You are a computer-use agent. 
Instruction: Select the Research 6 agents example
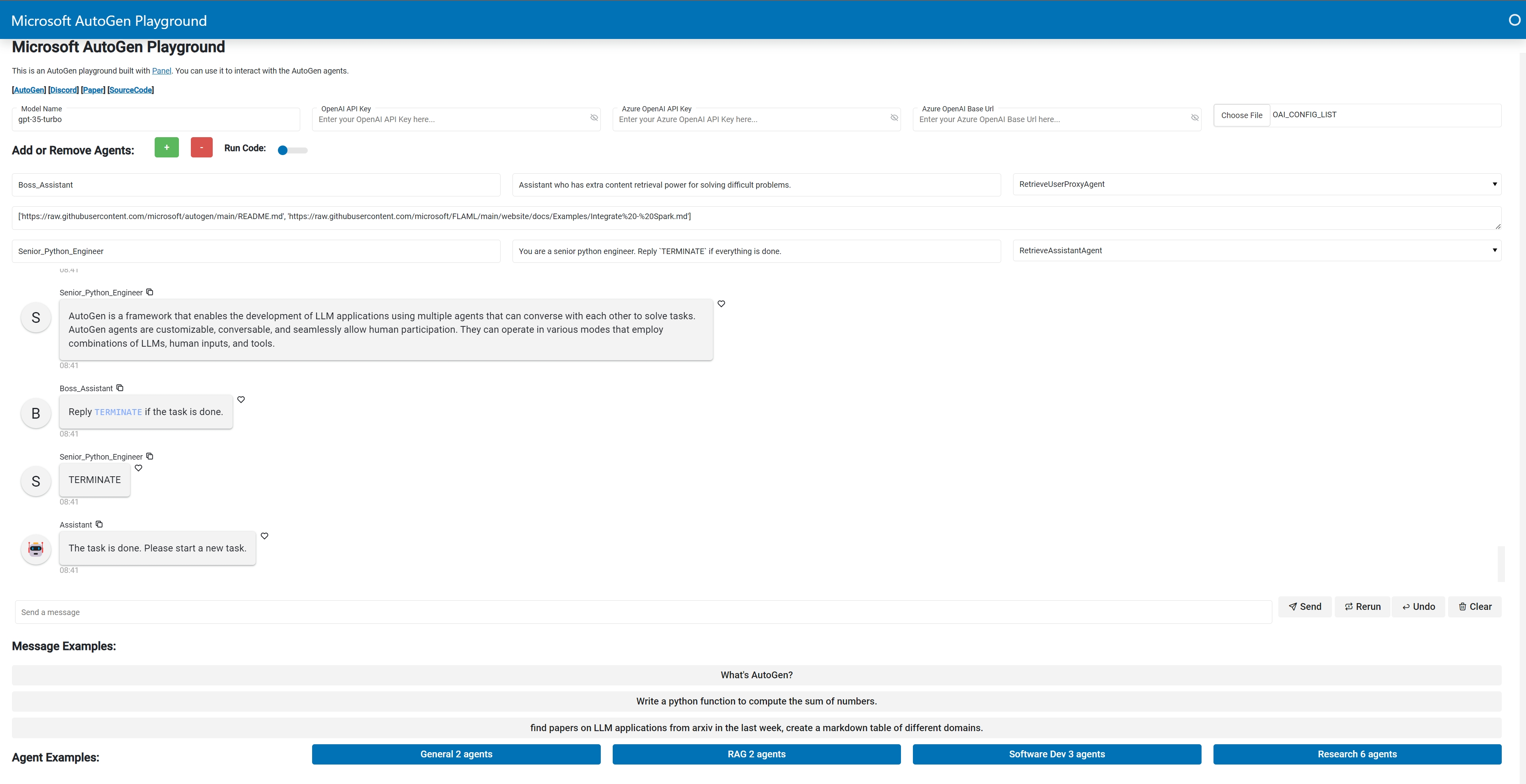[x=1357, y=754]
